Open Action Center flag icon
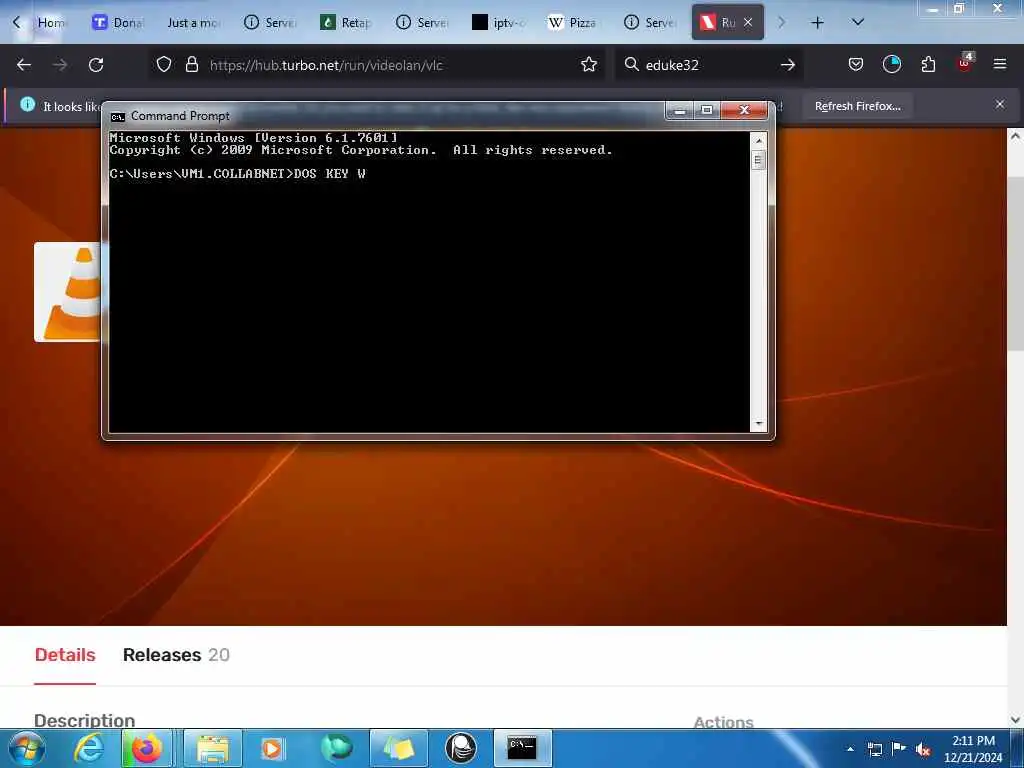This screenshot has width=1024, height=768. (898, 748)
